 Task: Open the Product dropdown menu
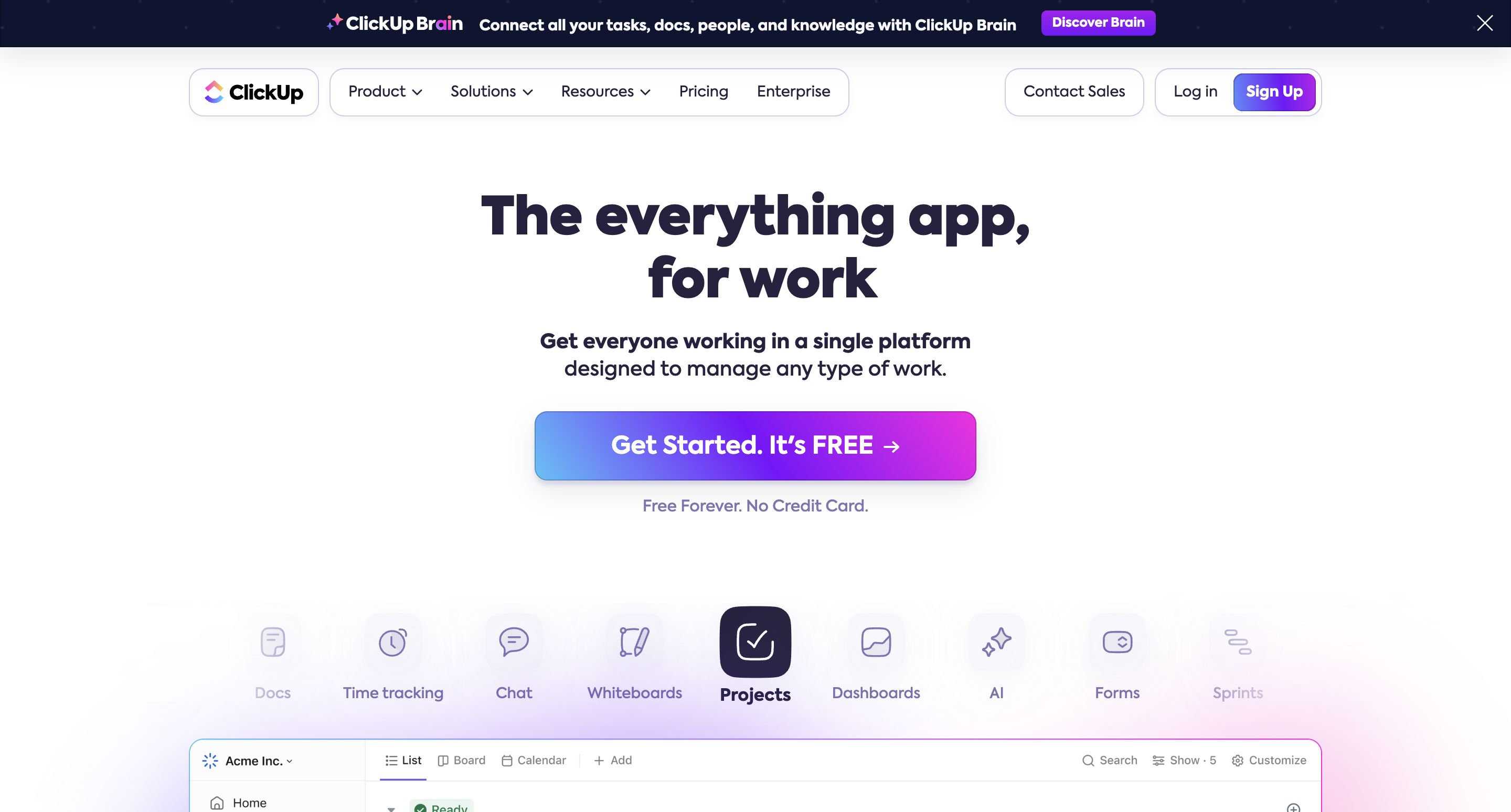[385, 92]
